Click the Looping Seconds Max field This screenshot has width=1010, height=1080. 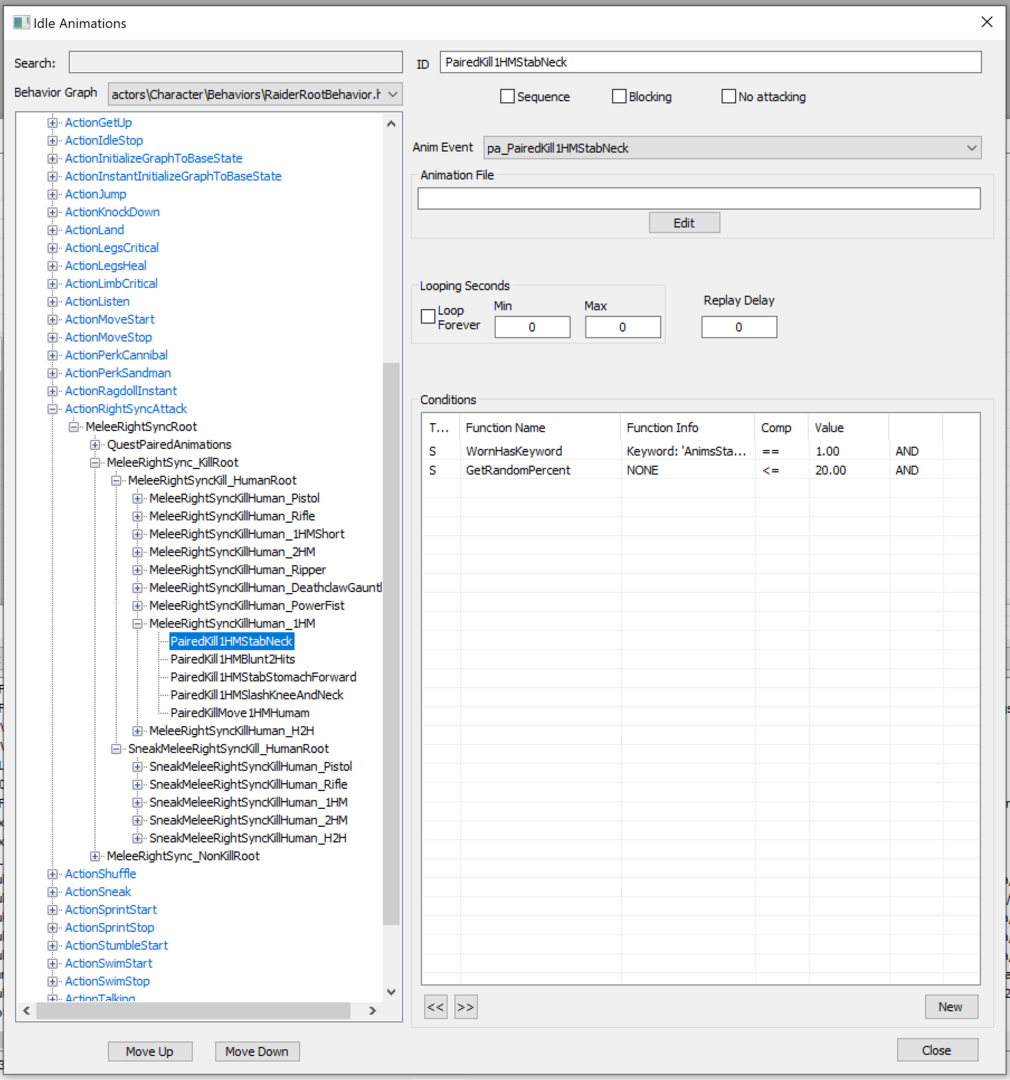(623, 327)
